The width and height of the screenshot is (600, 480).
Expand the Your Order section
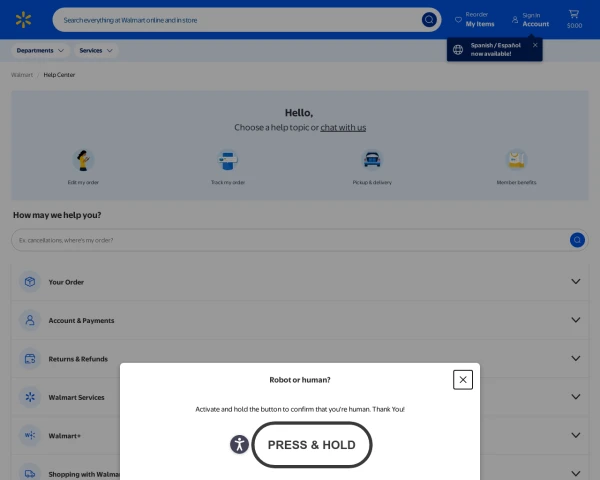[575, 282]
